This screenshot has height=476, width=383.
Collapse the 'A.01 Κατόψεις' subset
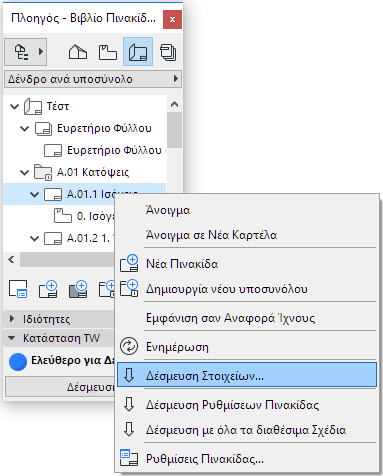click(x=24, y=172)
